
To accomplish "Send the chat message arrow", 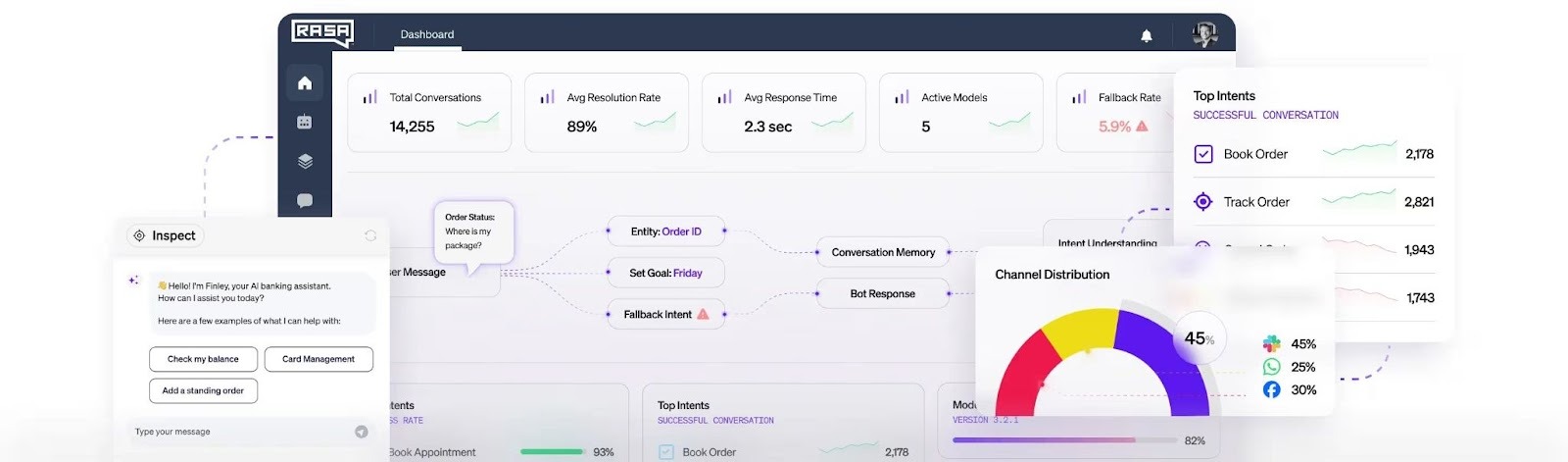I will pos(362,432).
